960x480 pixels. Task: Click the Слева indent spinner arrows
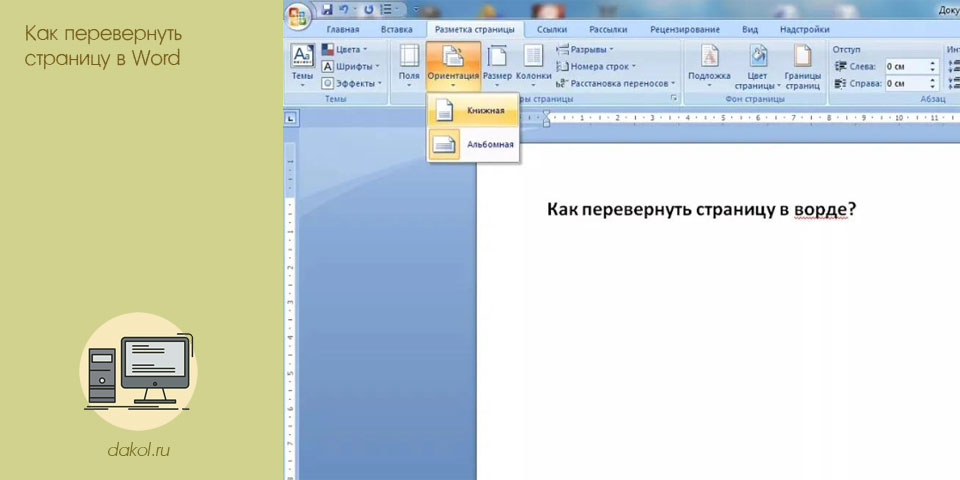click(933, 66)
